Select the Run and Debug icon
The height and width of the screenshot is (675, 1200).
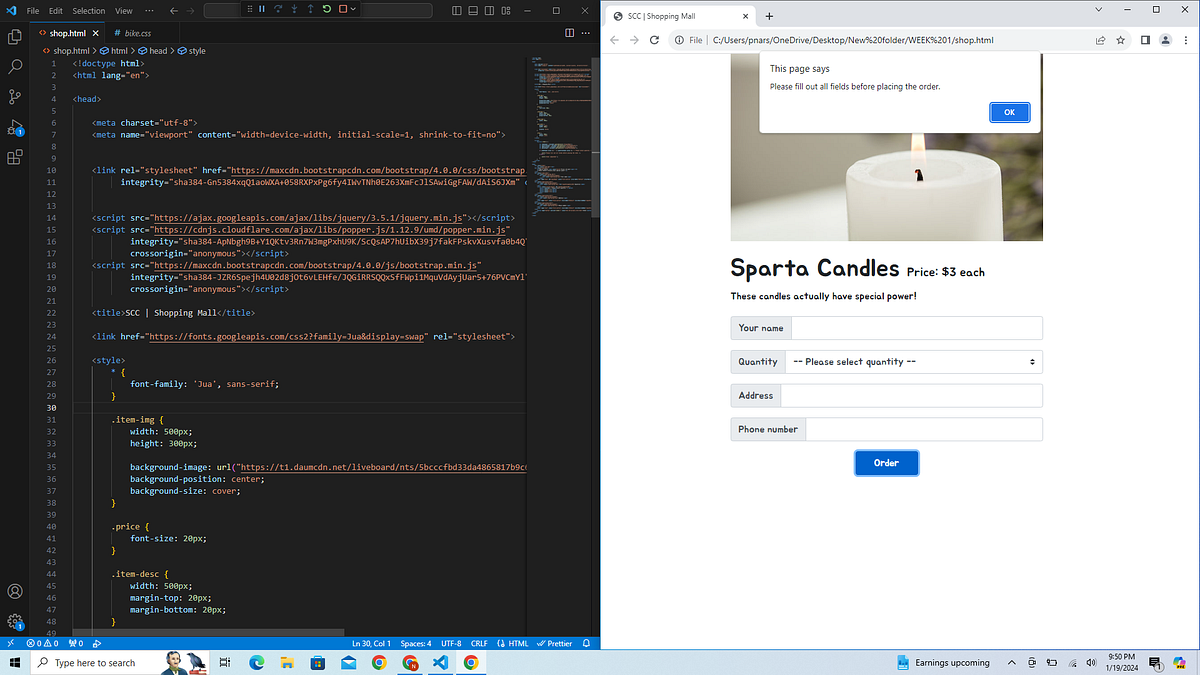(x=14, y=128)
